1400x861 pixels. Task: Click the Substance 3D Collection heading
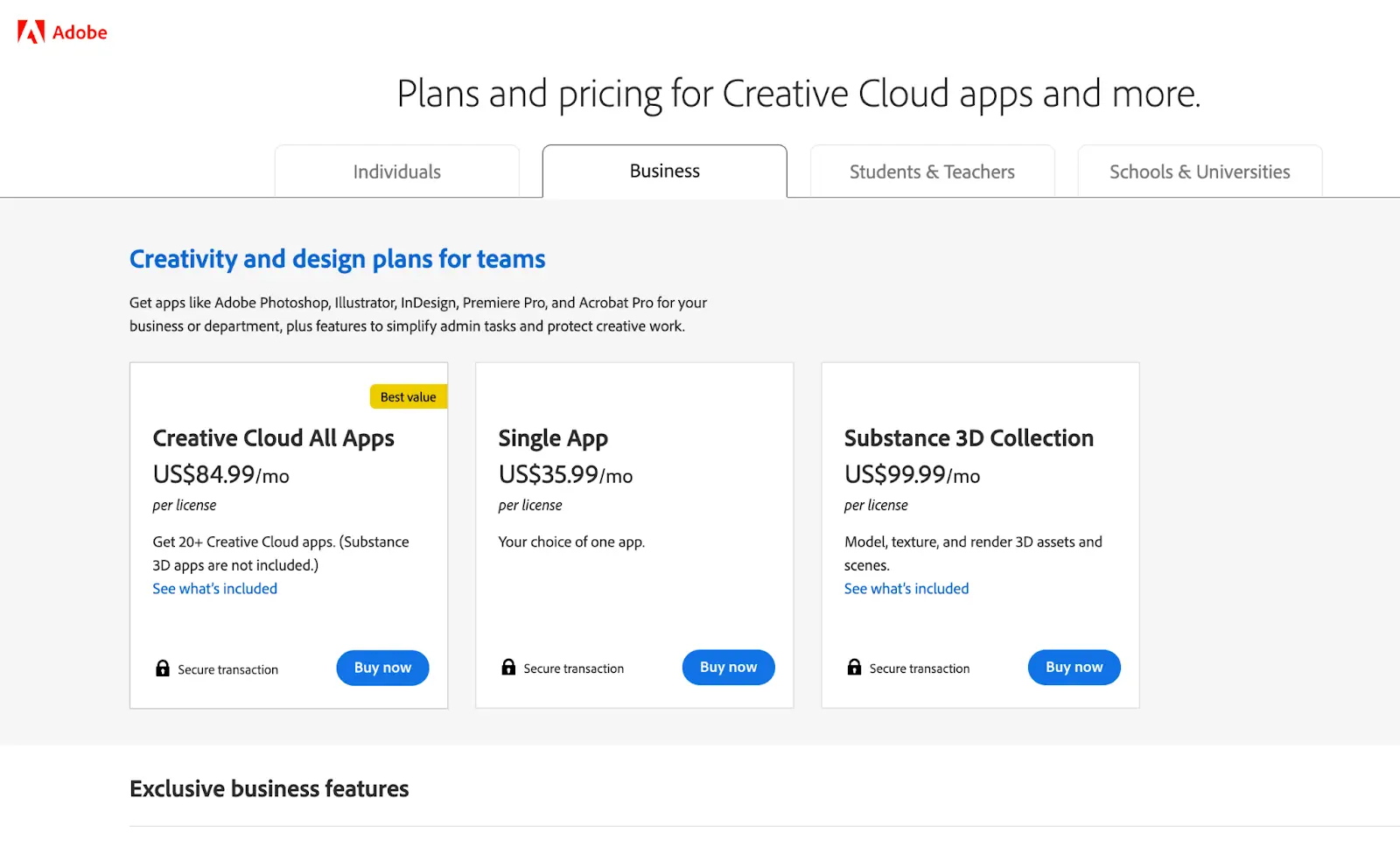[968, 438]
